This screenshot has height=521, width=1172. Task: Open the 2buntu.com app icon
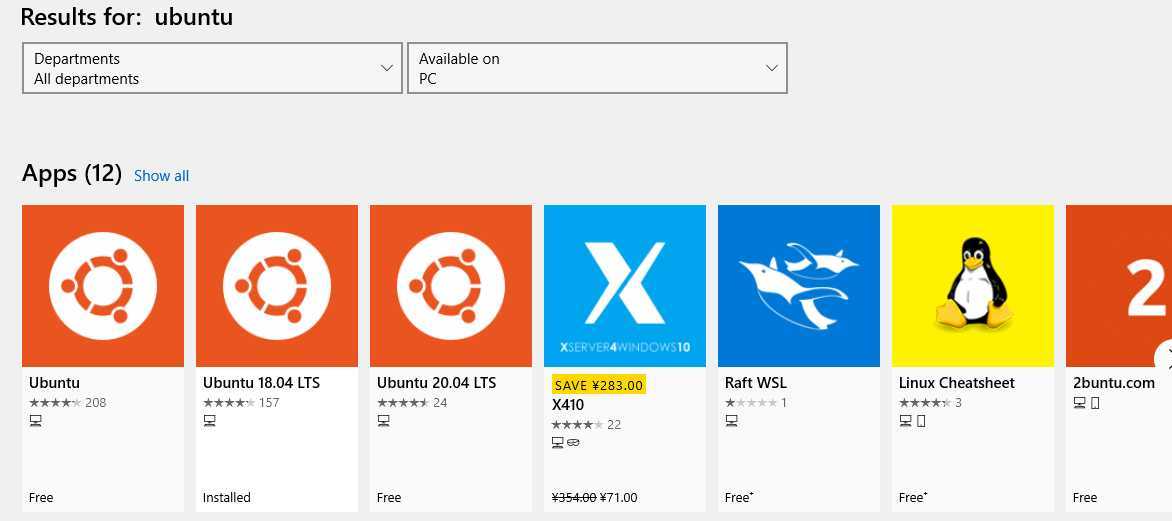click(1119, 286)
